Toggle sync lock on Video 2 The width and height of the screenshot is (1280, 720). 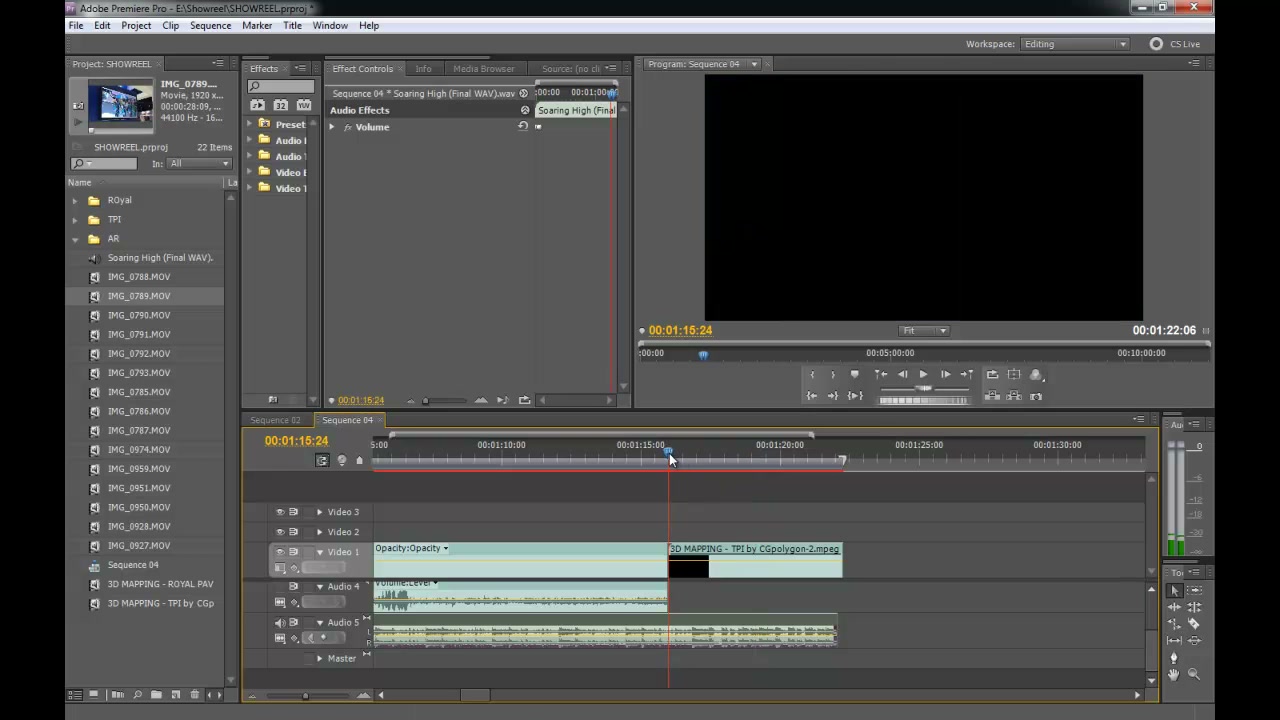(x=293, y=532)
